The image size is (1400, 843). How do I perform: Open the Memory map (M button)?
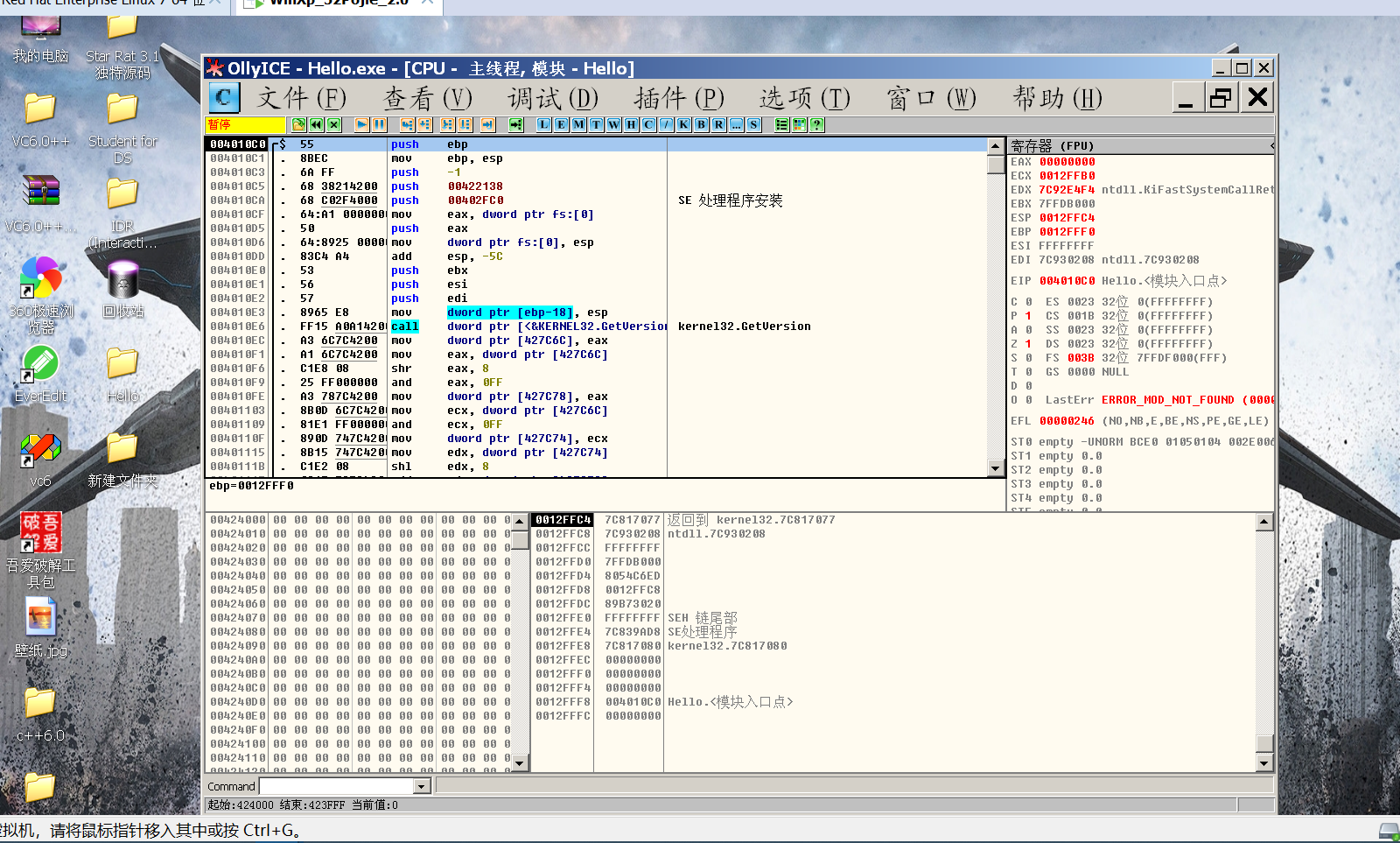coord(579,125)
